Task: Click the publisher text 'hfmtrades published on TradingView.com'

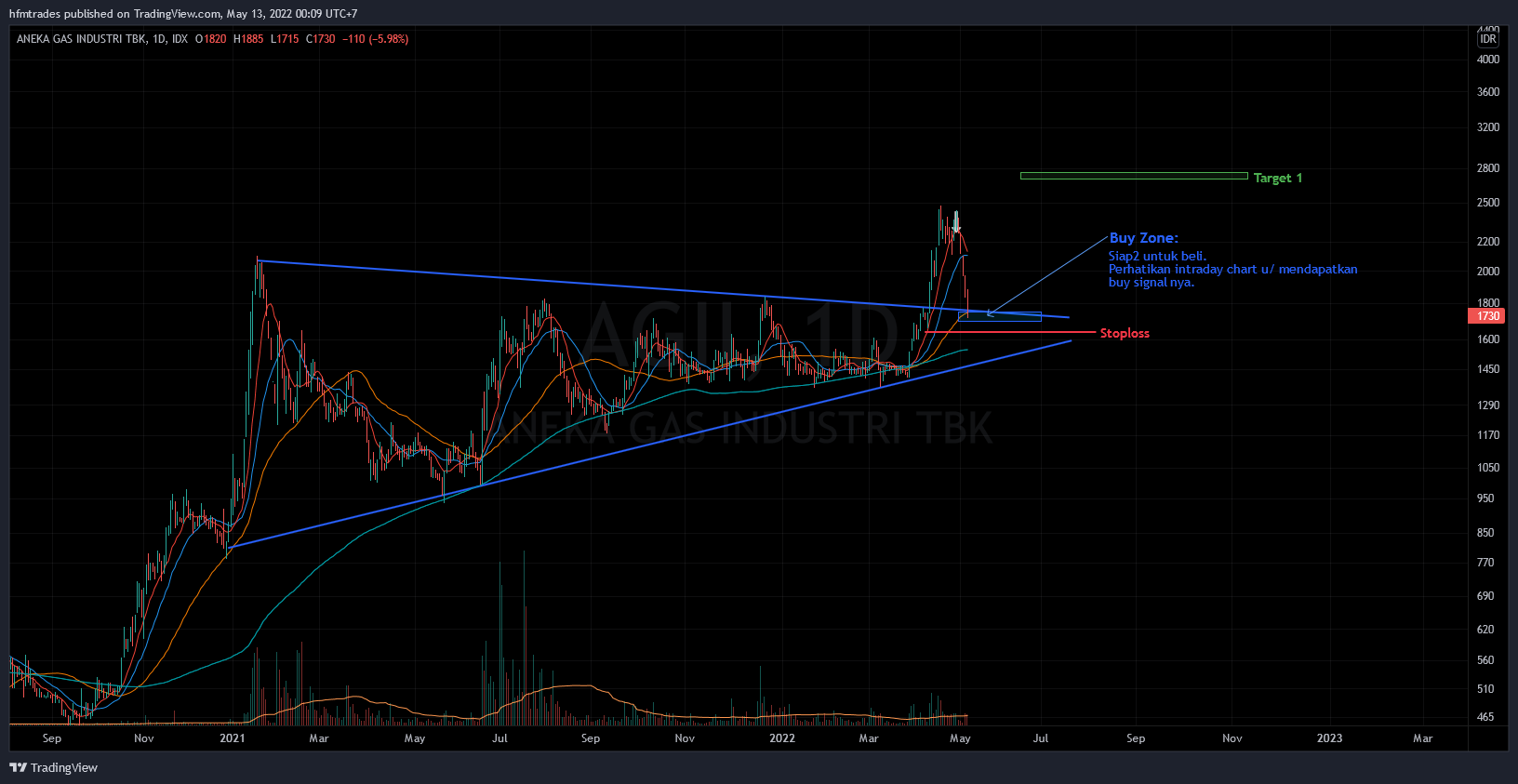Action: (x=114, y=14)
